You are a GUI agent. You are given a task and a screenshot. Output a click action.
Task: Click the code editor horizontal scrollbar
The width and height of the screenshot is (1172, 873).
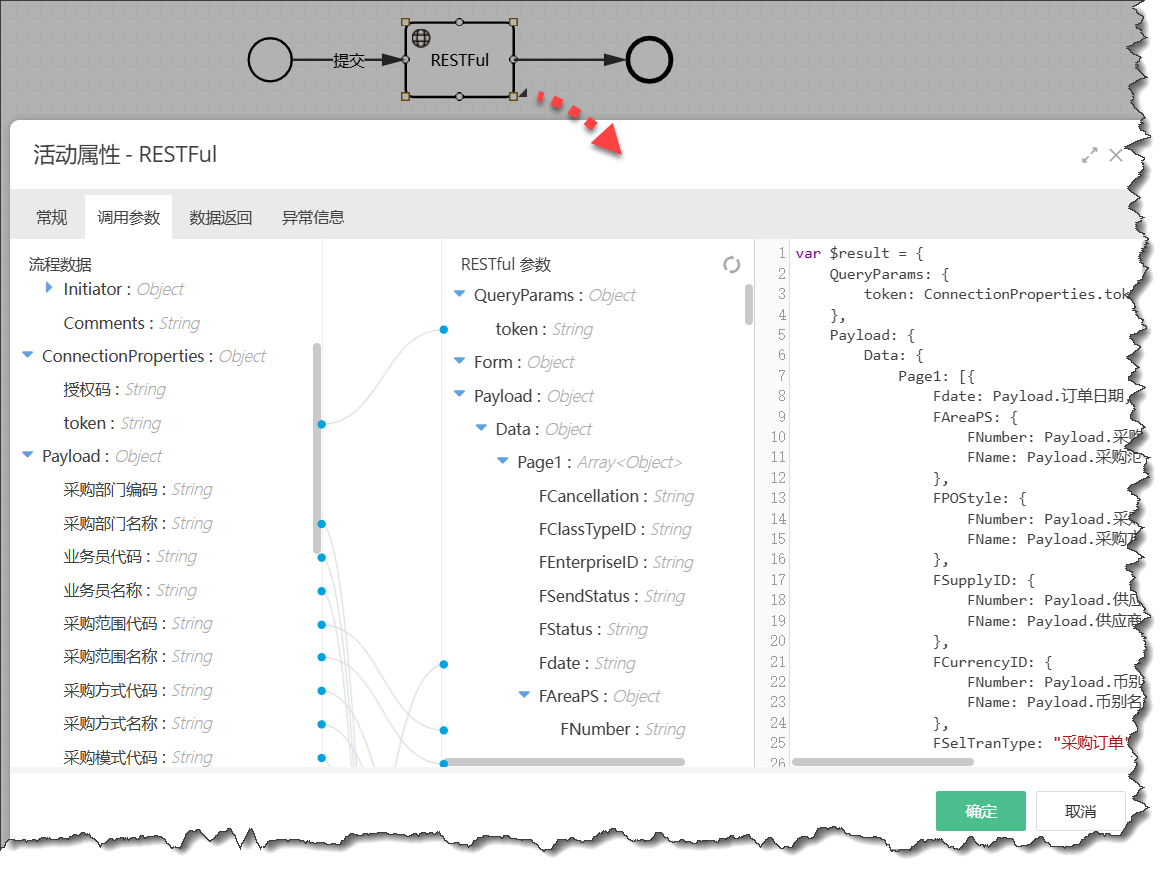point(882,762)
